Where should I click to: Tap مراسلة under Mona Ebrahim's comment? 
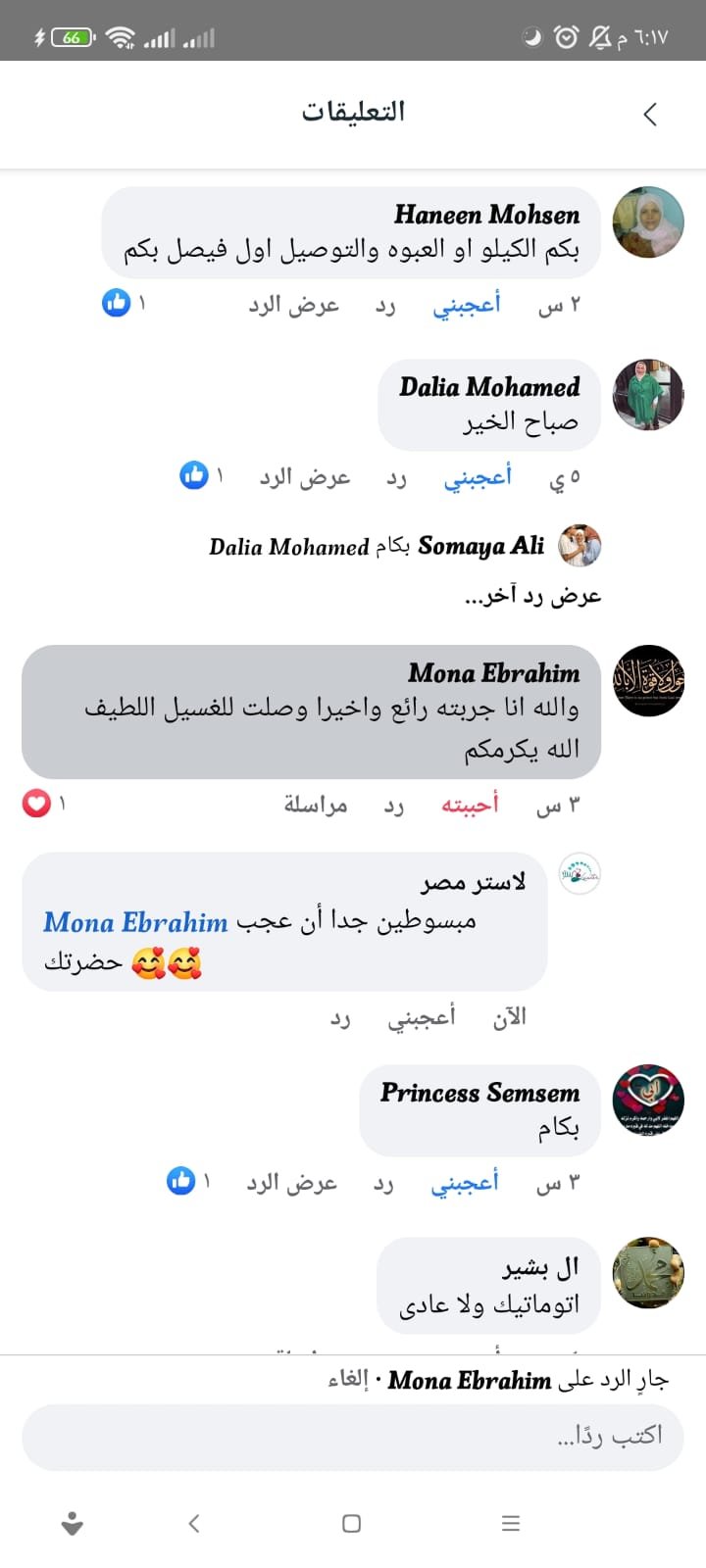tap(316, 805)
